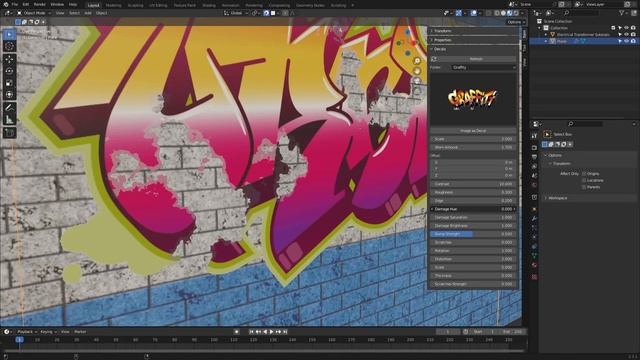Jump to the timeline start frame button
The height and width of the screenshot is (360, 640).
click(x=251, y=332)
